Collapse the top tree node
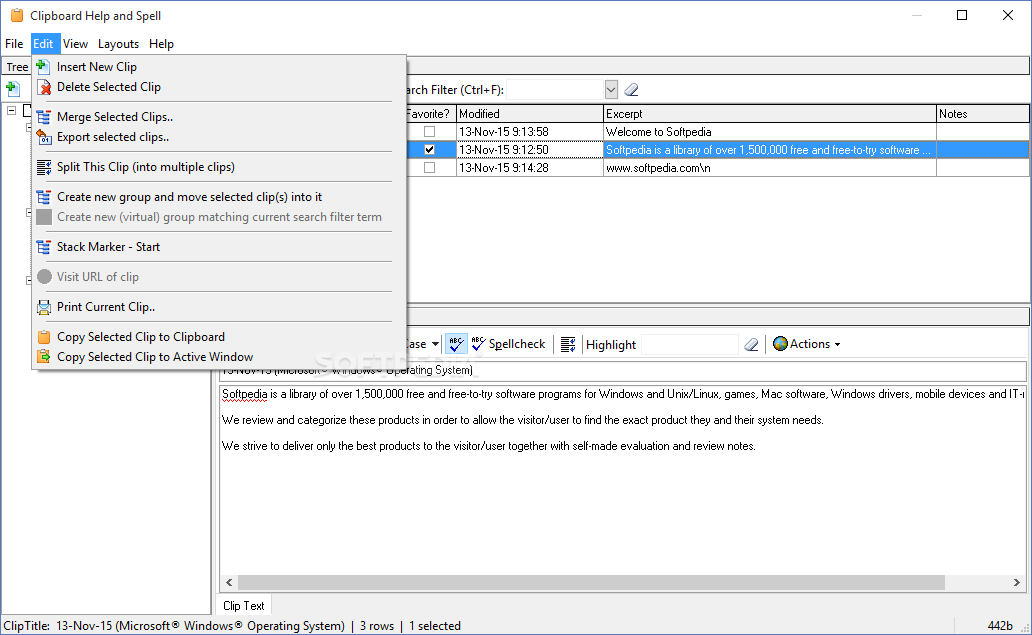This screenshot has height=635, width=1032. [x=11, y=111]
